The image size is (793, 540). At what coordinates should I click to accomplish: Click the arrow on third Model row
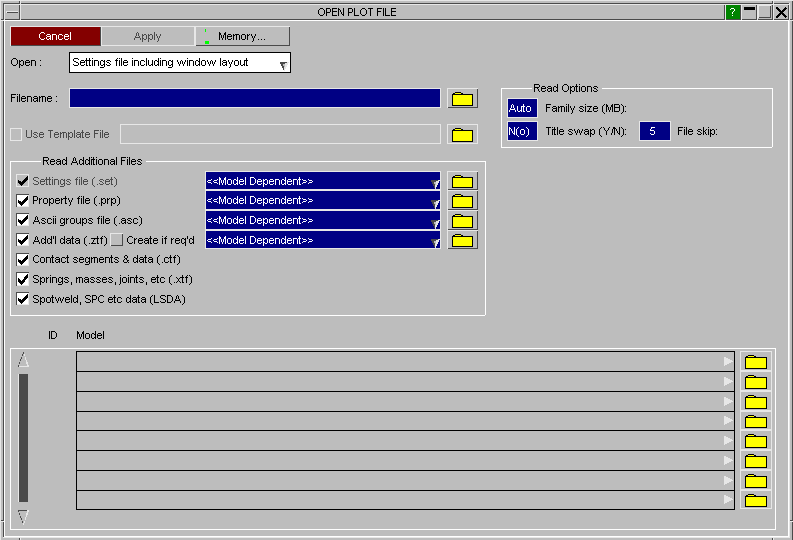pos(728,401)
